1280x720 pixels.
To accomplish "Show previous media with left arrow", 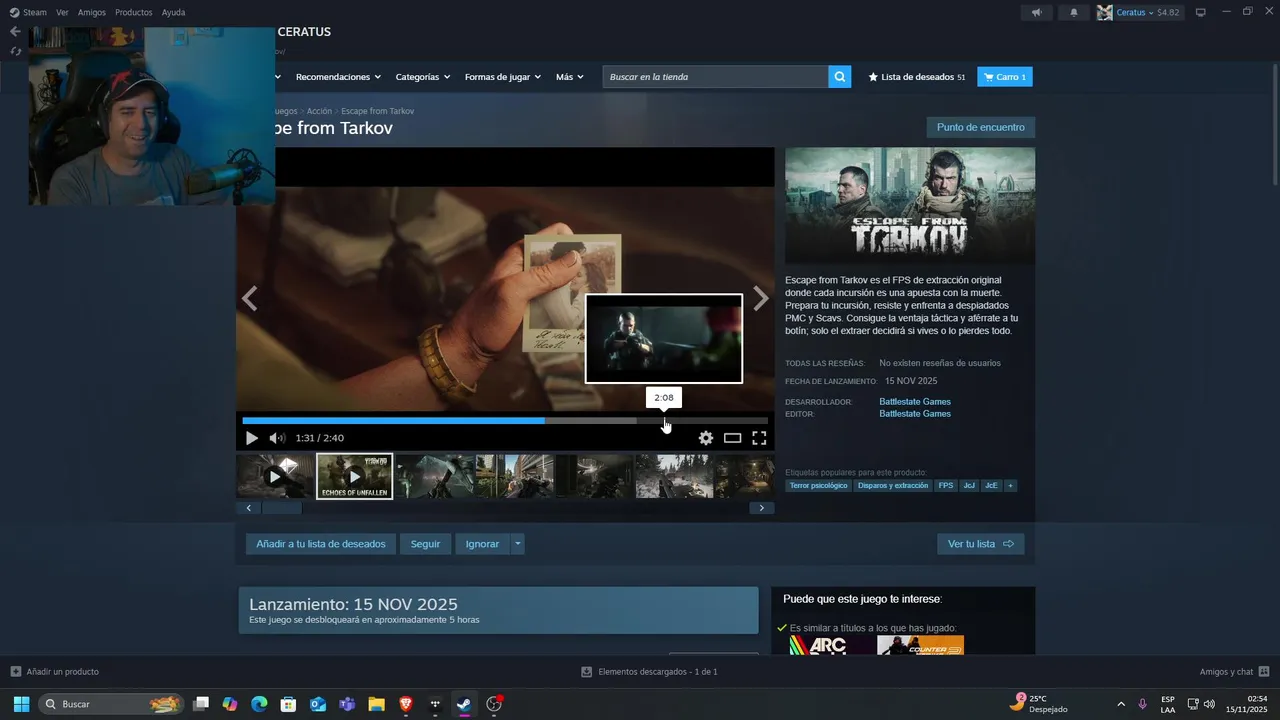I will tap(250, 298).
